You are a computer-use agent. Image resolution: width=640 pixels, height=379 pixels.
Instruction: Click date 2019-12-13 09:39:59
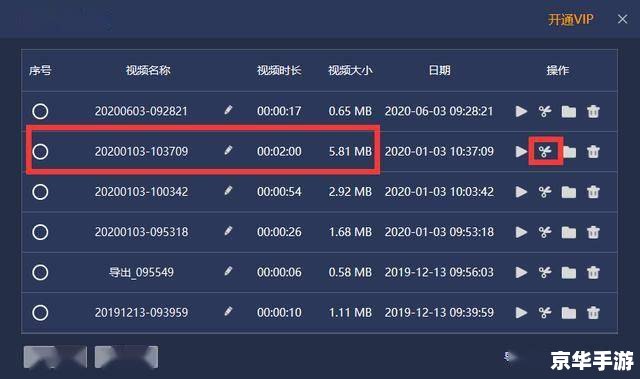pyautogui.click(x=439, y=313)
